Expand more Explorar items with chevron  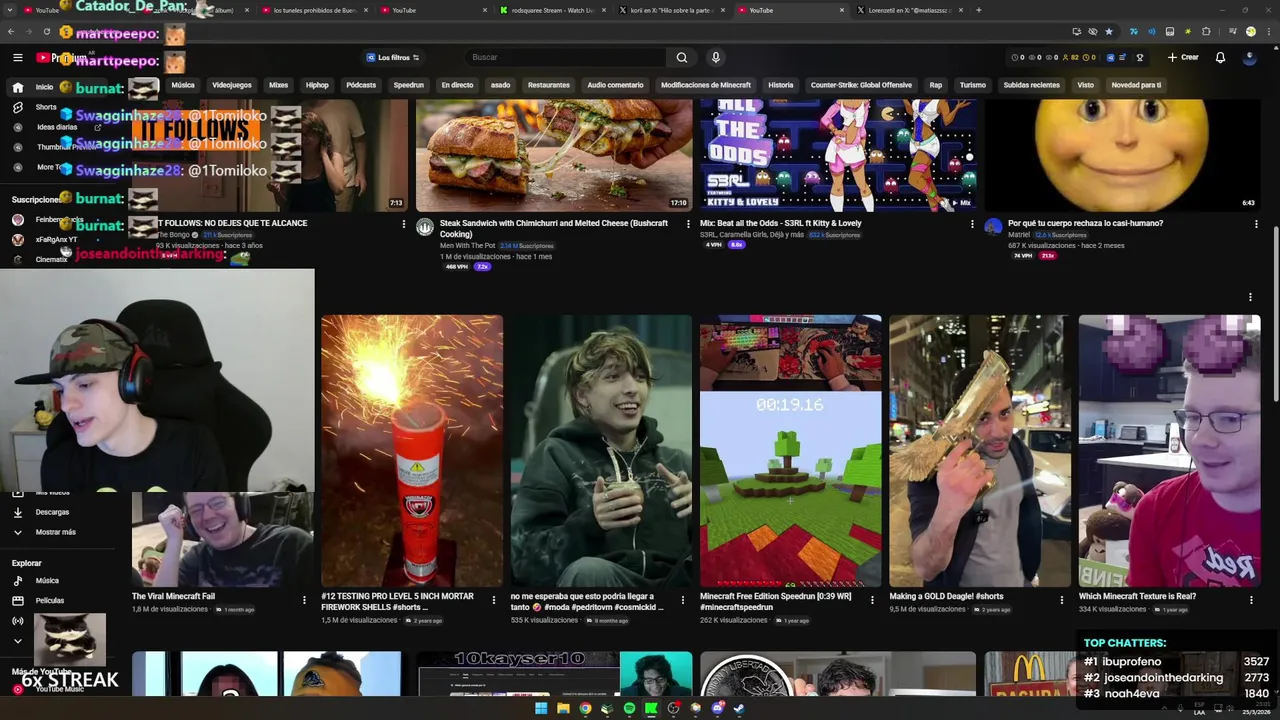[17, 641]
